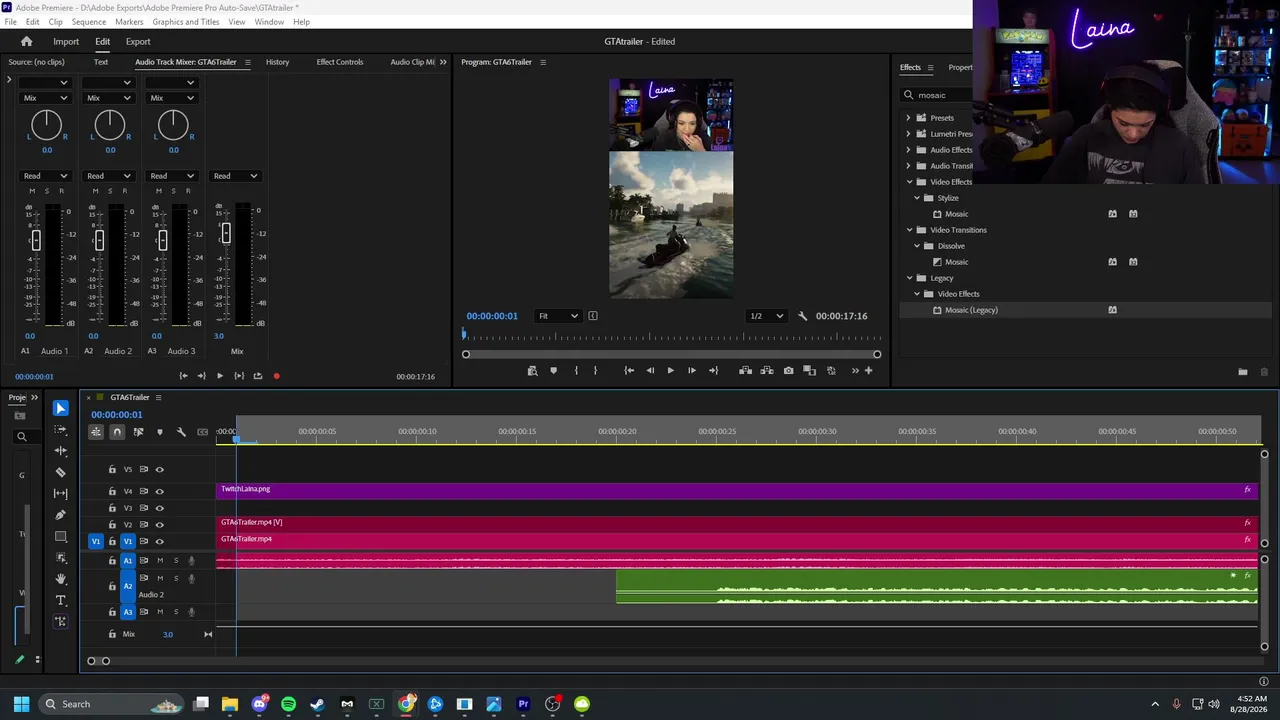Collapse the Legacy folder
The image size is (1280, 720).
point(909,278)
